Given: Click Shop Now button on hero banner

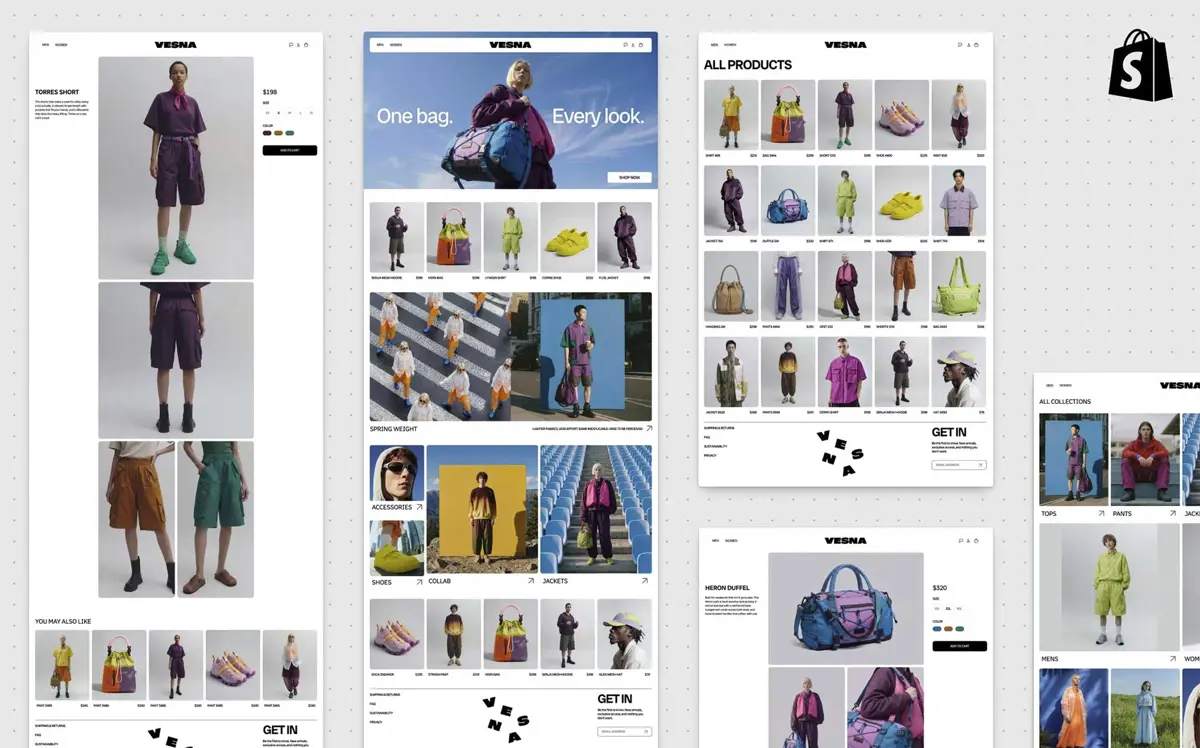Looking at the screenshot, I should pyautogui.click(x=629, y=177).
